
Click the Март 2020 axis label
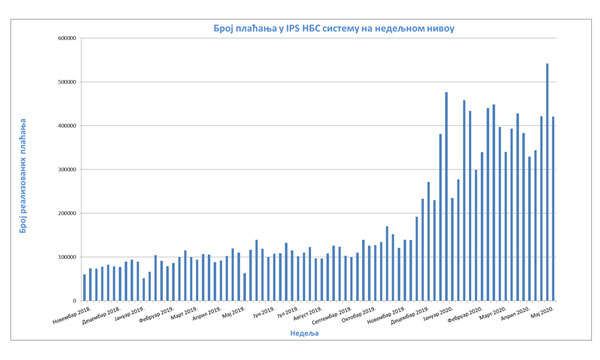pyautogui.click(x=493, y=313)
